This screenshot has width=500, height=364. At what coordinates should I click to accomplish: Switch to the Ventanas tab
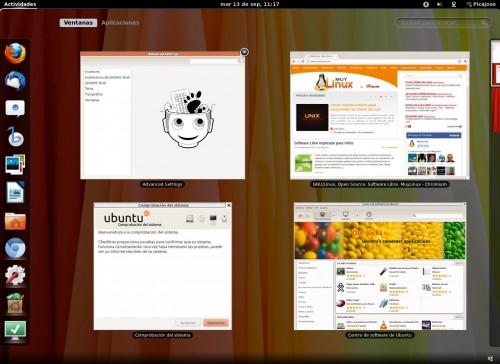[x=78, y=23]
